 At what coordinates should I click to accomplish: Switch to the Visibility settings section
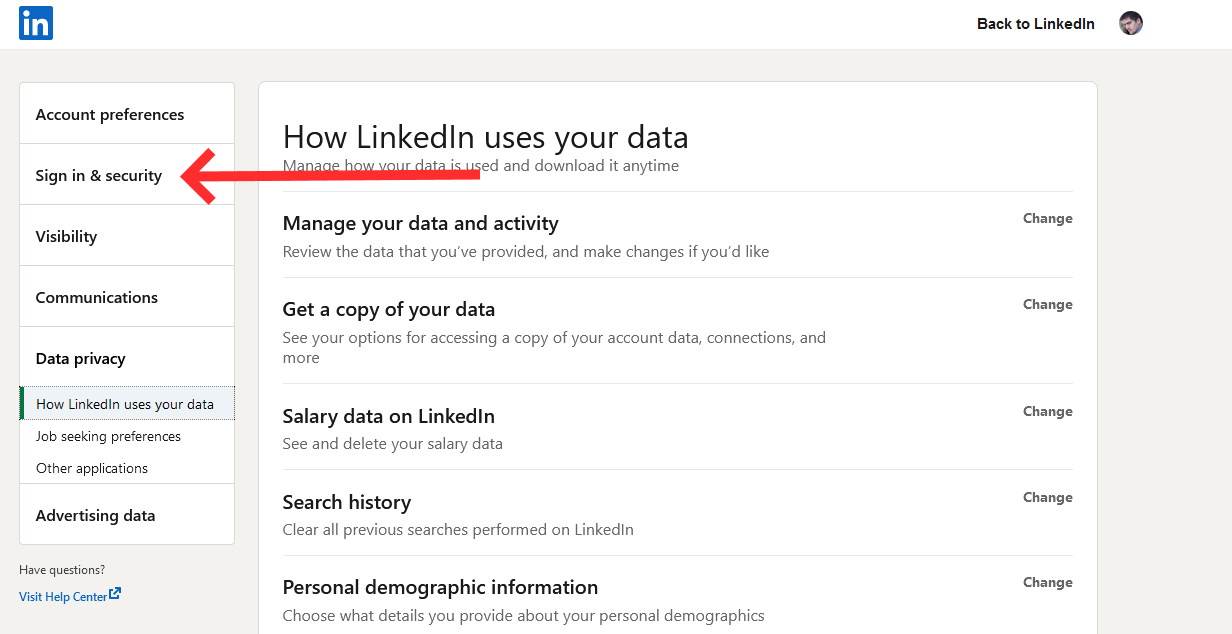point(66,236)
